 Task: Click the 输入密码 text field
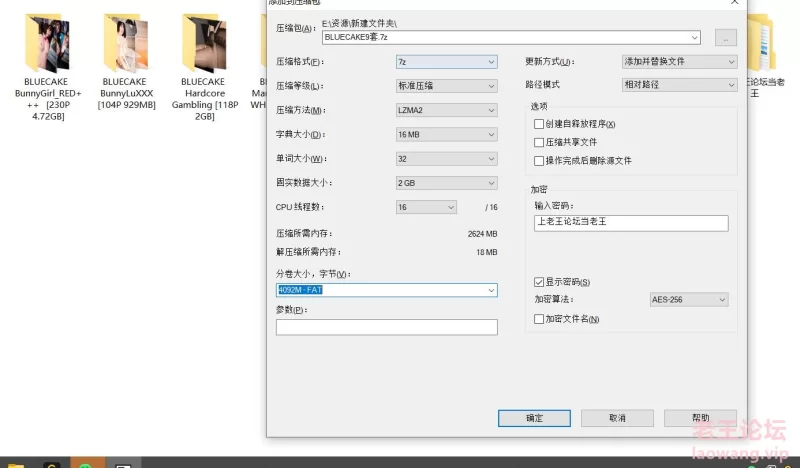[631, 223]
